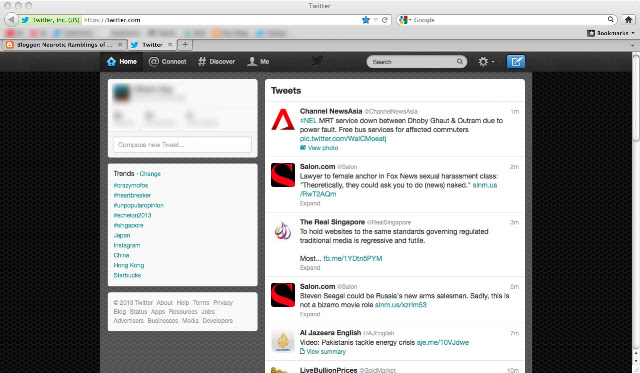Image resolution: width=640 pixels, height=373 pixels.
Task: View summary of Al Jazeera English tweet
Action: coord(323,351)
